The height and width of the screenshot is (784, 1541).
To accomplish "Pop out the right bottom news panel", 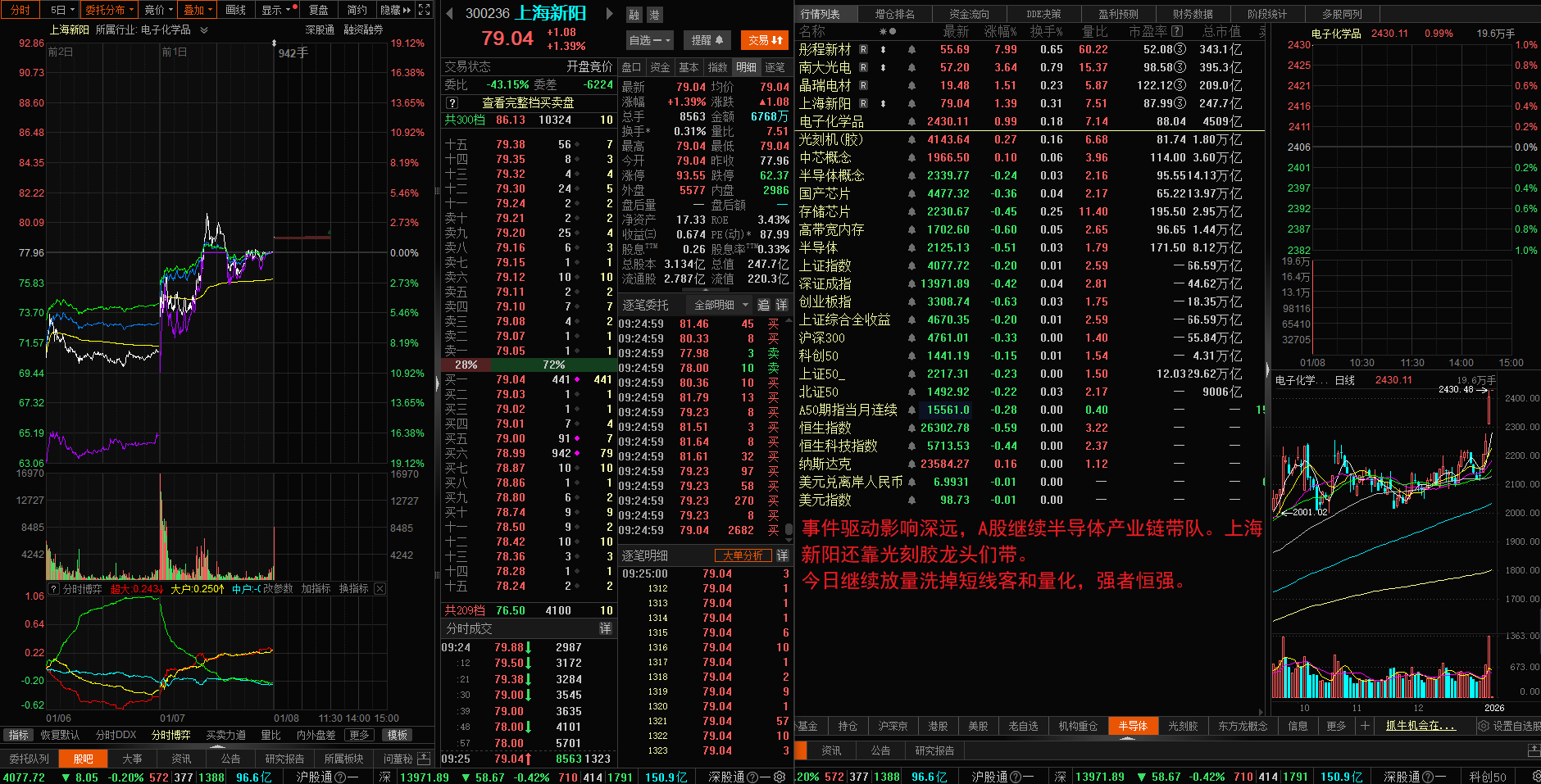I will coord(1534,750).
